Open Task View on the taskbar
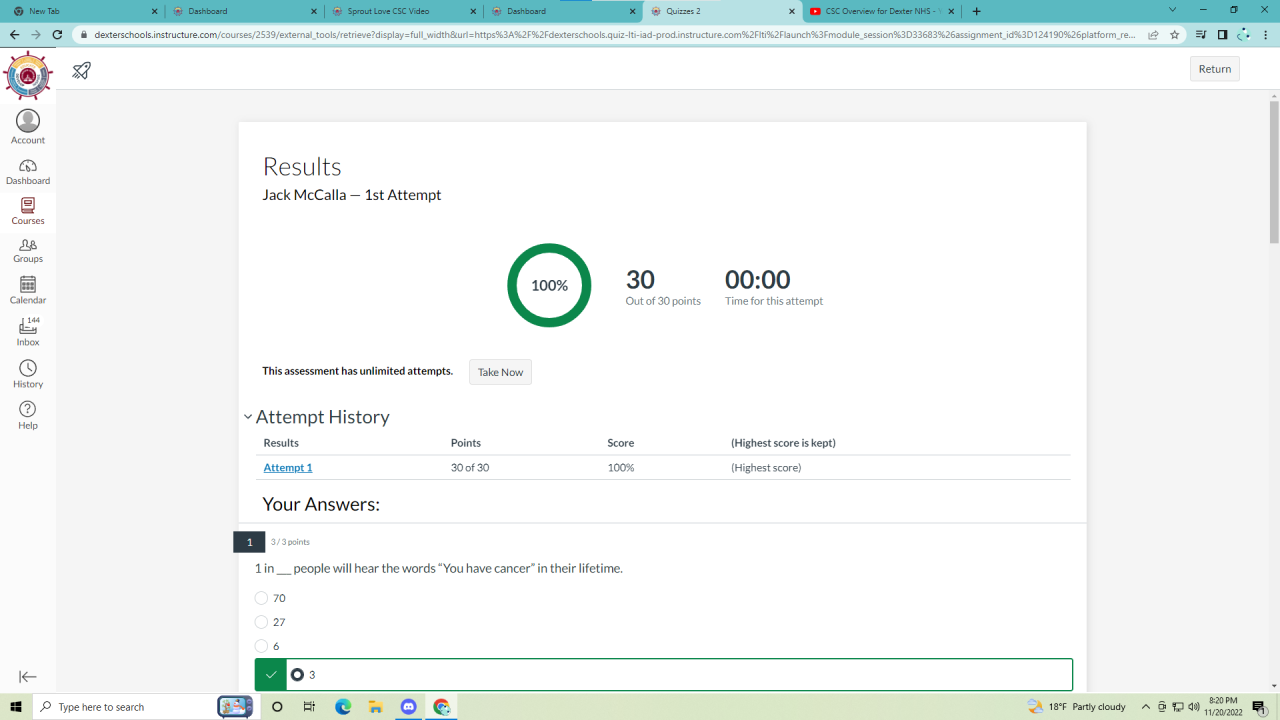 (x=310, y=707)
